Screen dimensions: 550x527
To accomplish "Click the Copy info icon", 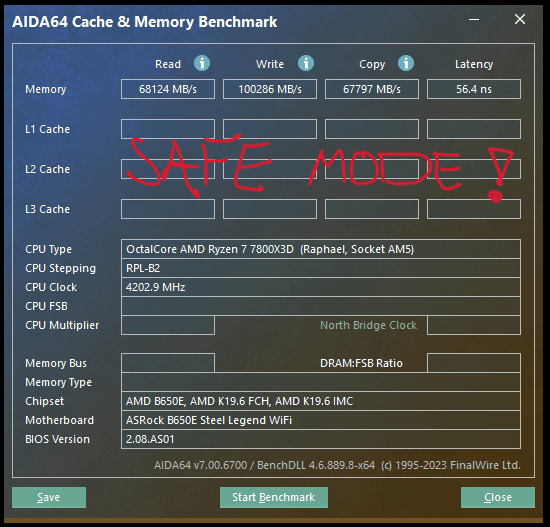I will (406, 64).
